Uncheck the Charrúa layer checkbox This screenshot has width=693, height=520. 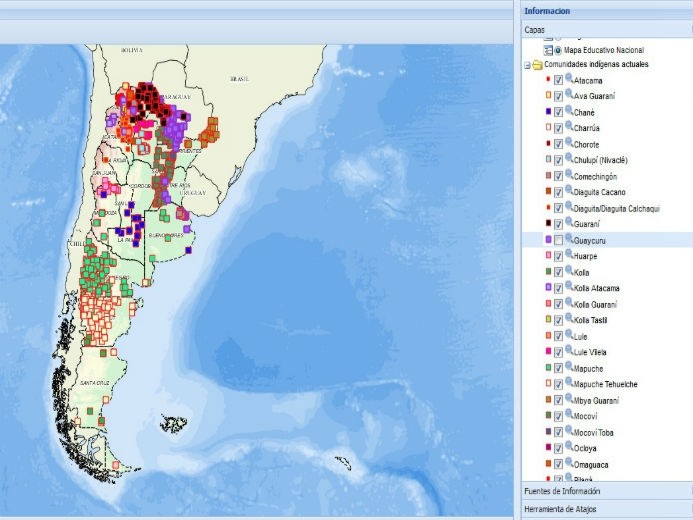[x=558, y=129]
